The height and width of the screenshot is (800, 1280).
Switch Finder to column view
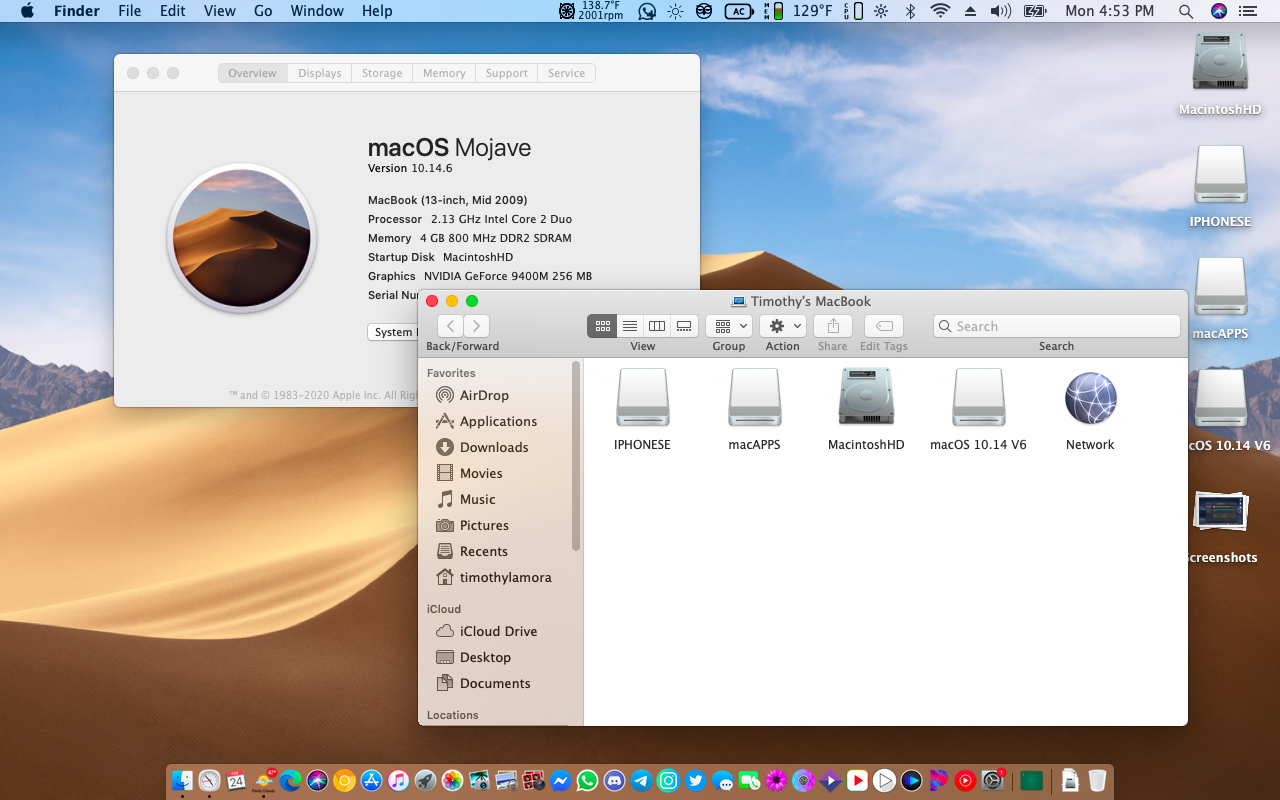[x=657, y=326]
